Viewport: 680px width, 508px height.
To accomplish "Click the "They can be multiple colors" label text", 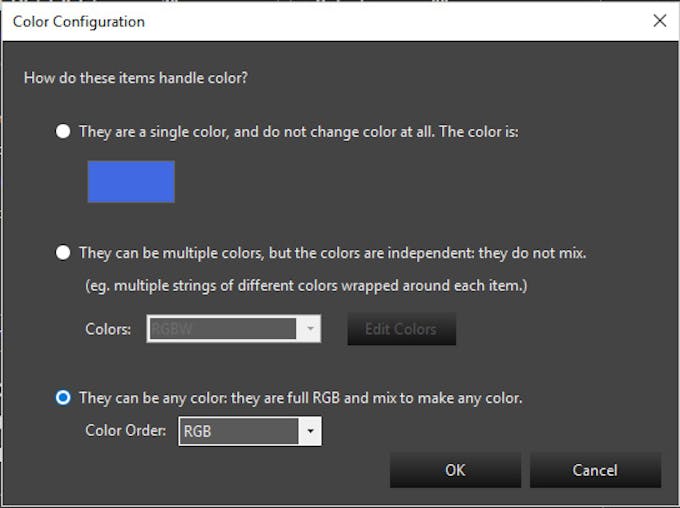I will (332, 253).
